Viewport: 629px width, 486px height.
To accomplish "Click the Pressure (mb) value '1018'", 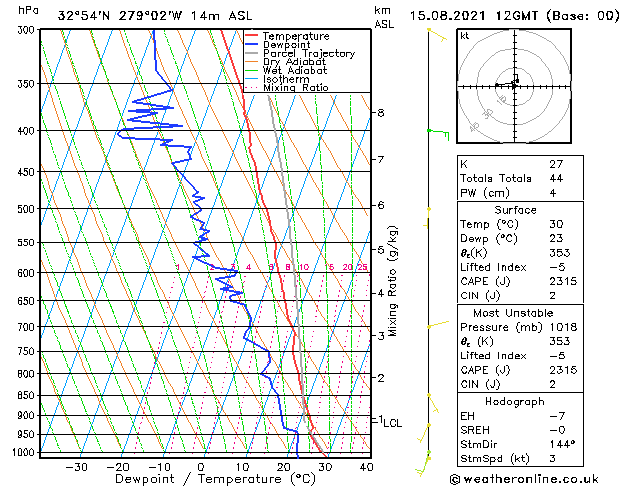I will click(564, 327).
